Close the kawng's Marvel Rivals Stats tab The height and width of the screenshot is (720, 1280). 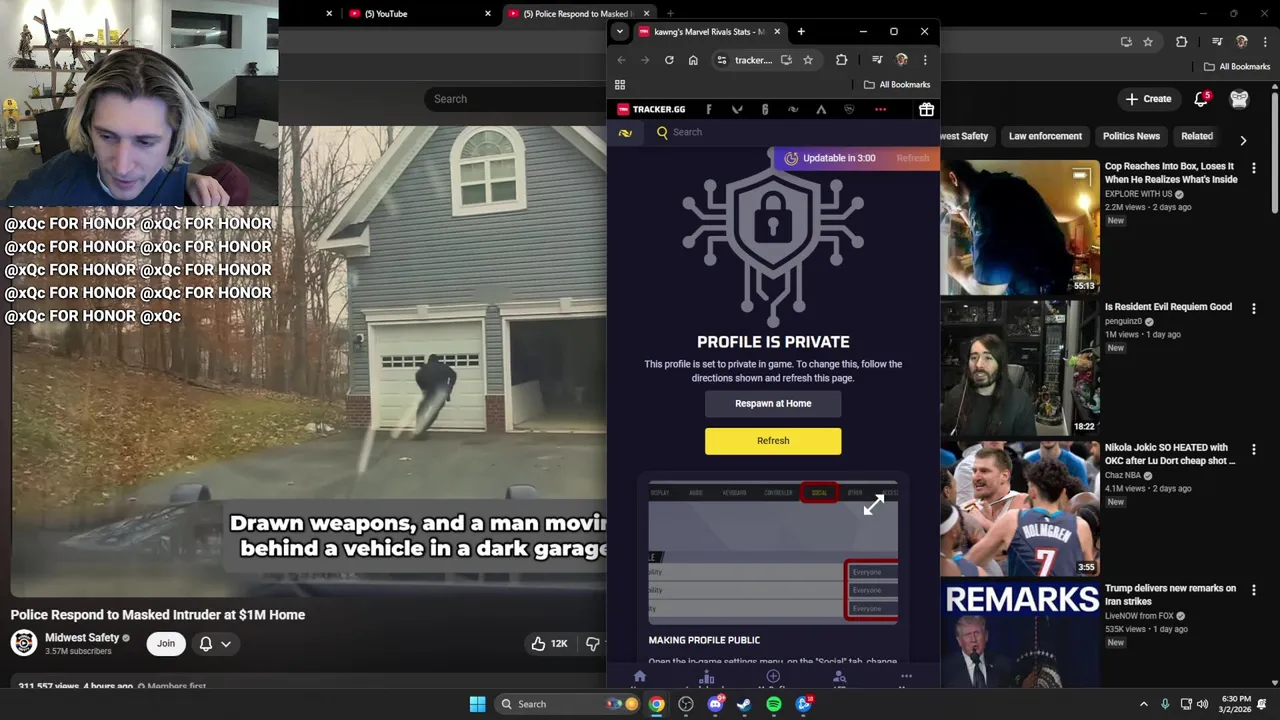pyautogui.click(x=777, y=32)
